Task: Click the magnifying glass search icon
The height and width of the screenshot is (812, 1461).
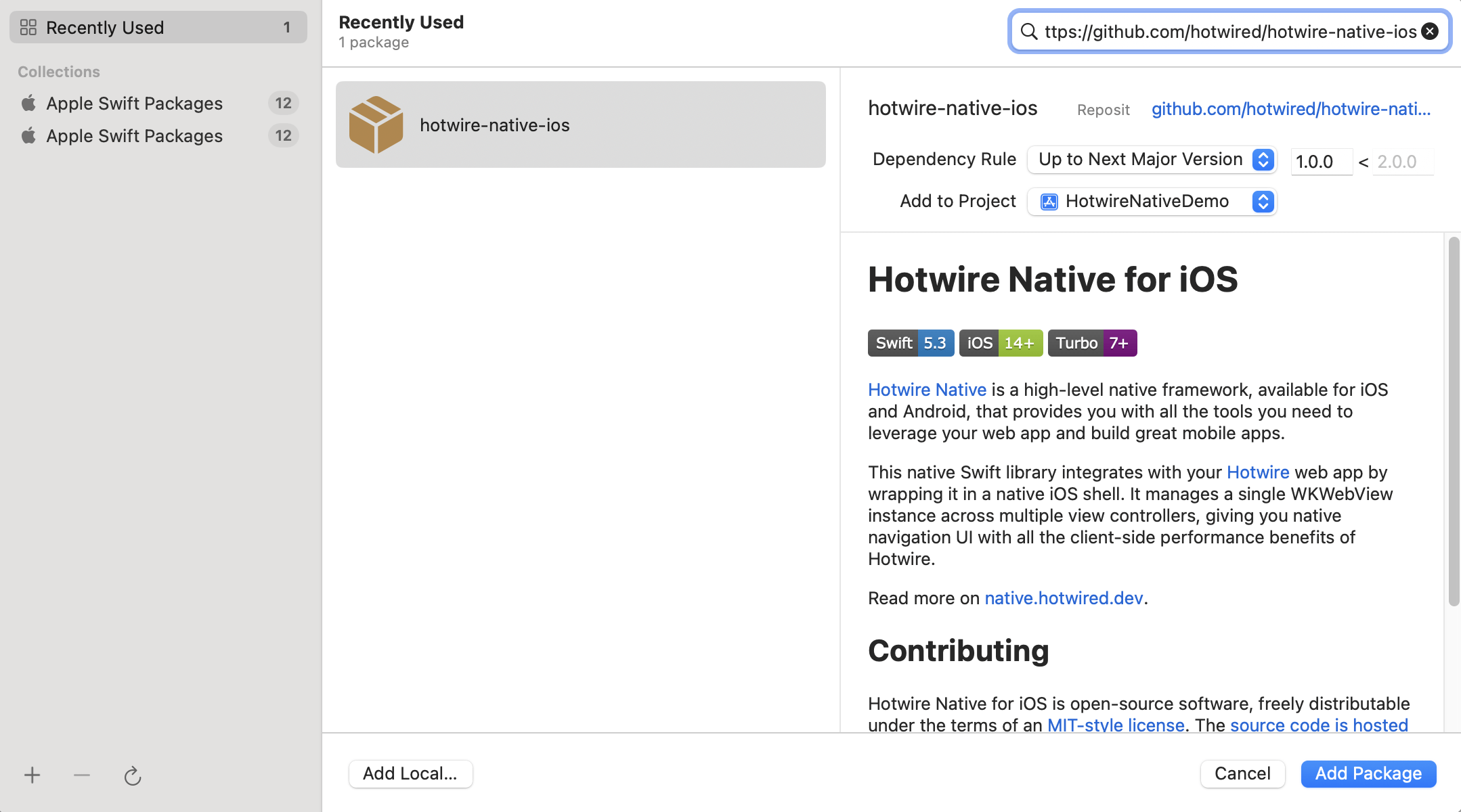Action: click(1029, 31)
